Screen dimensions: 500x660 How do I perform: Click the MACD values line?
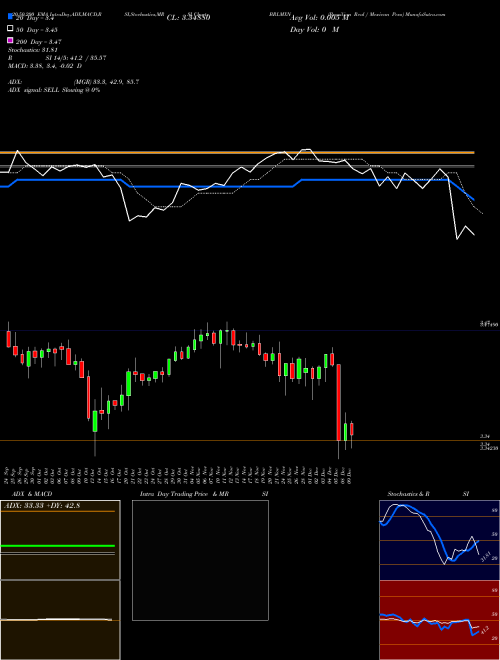tap(45, 66)
